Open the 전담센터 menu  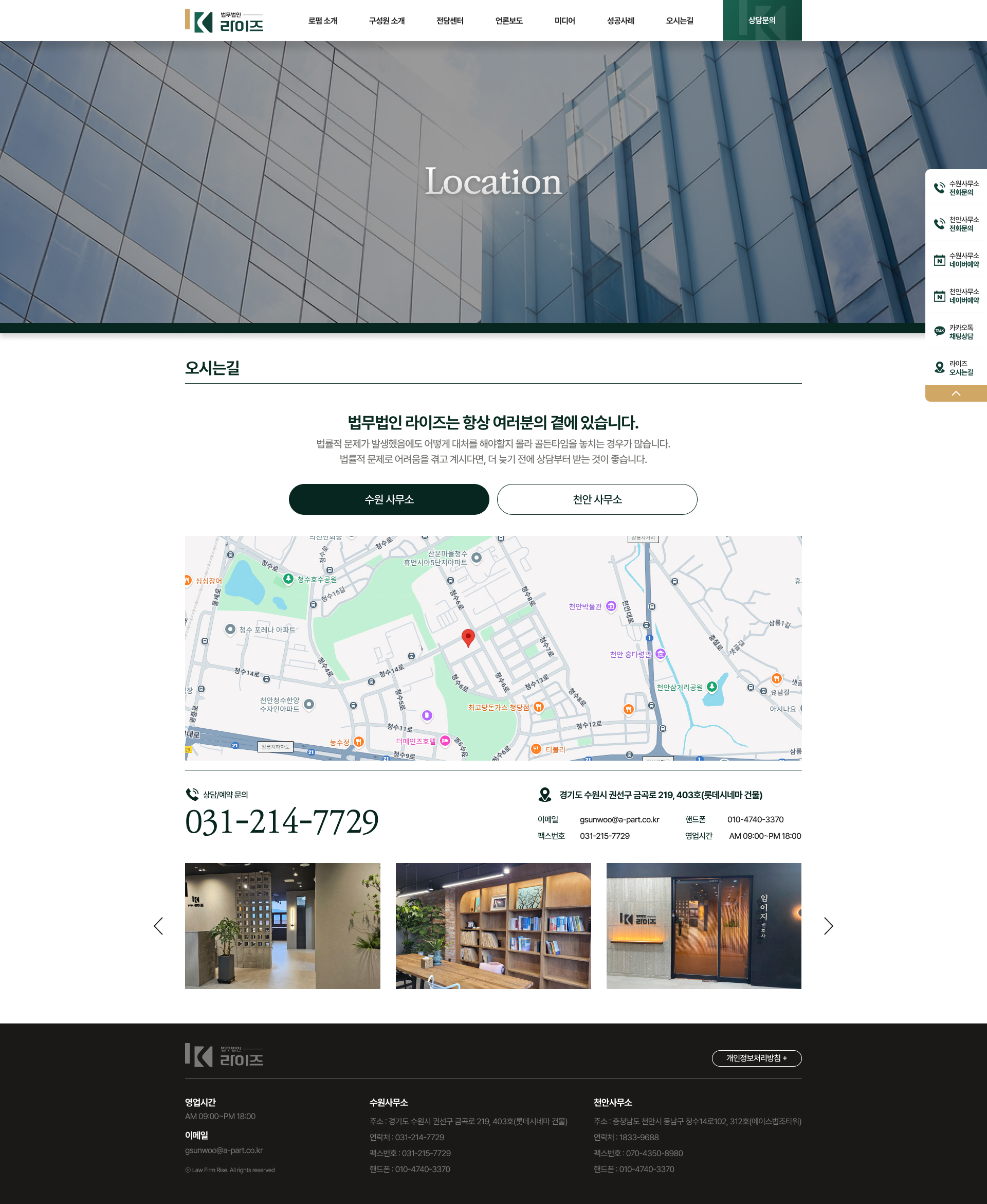450,21
